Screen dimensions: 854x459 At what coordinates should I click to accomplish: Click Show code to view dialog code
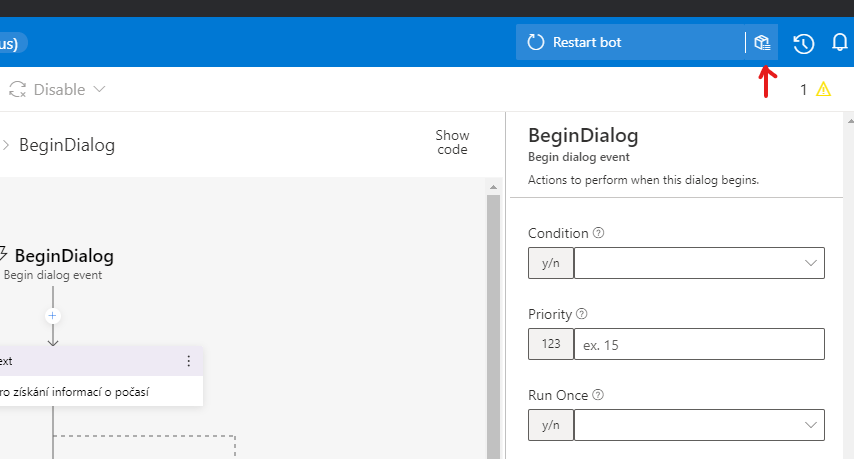[452, 142]
